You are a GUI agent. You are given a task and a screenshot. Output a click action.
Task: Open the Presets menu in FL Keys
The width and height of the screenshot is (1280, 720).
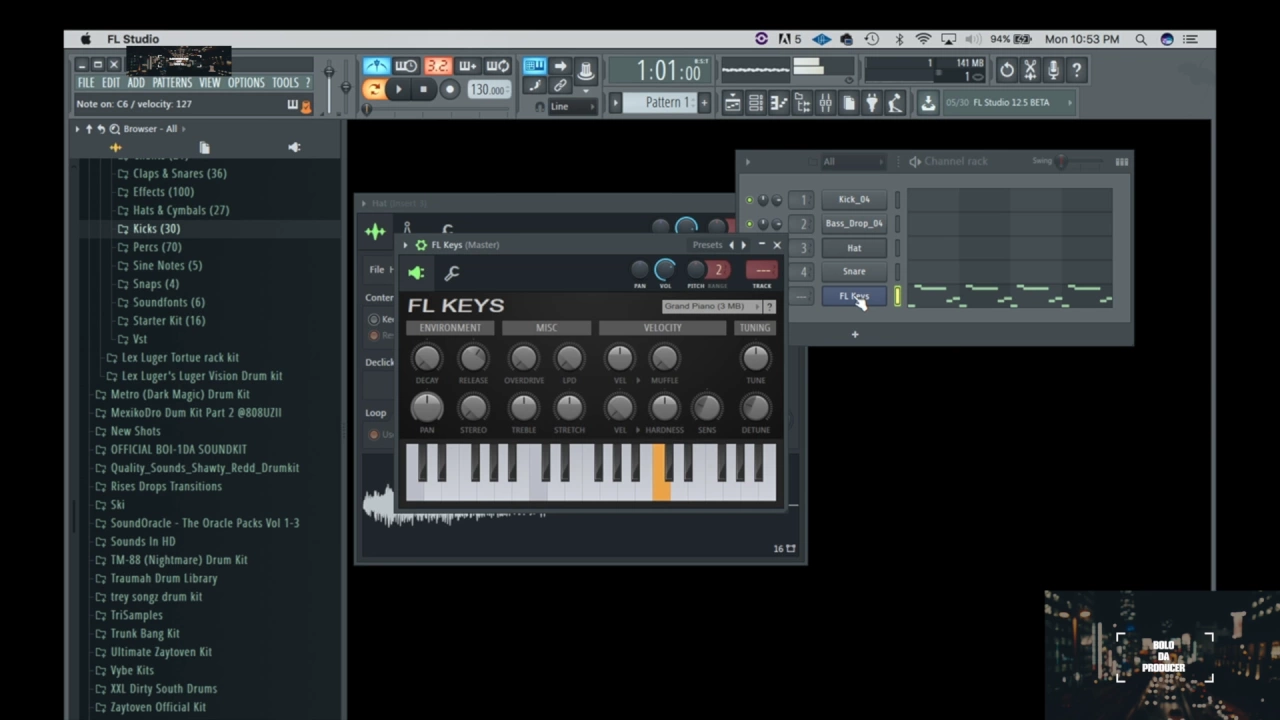(x=707, y=245)
